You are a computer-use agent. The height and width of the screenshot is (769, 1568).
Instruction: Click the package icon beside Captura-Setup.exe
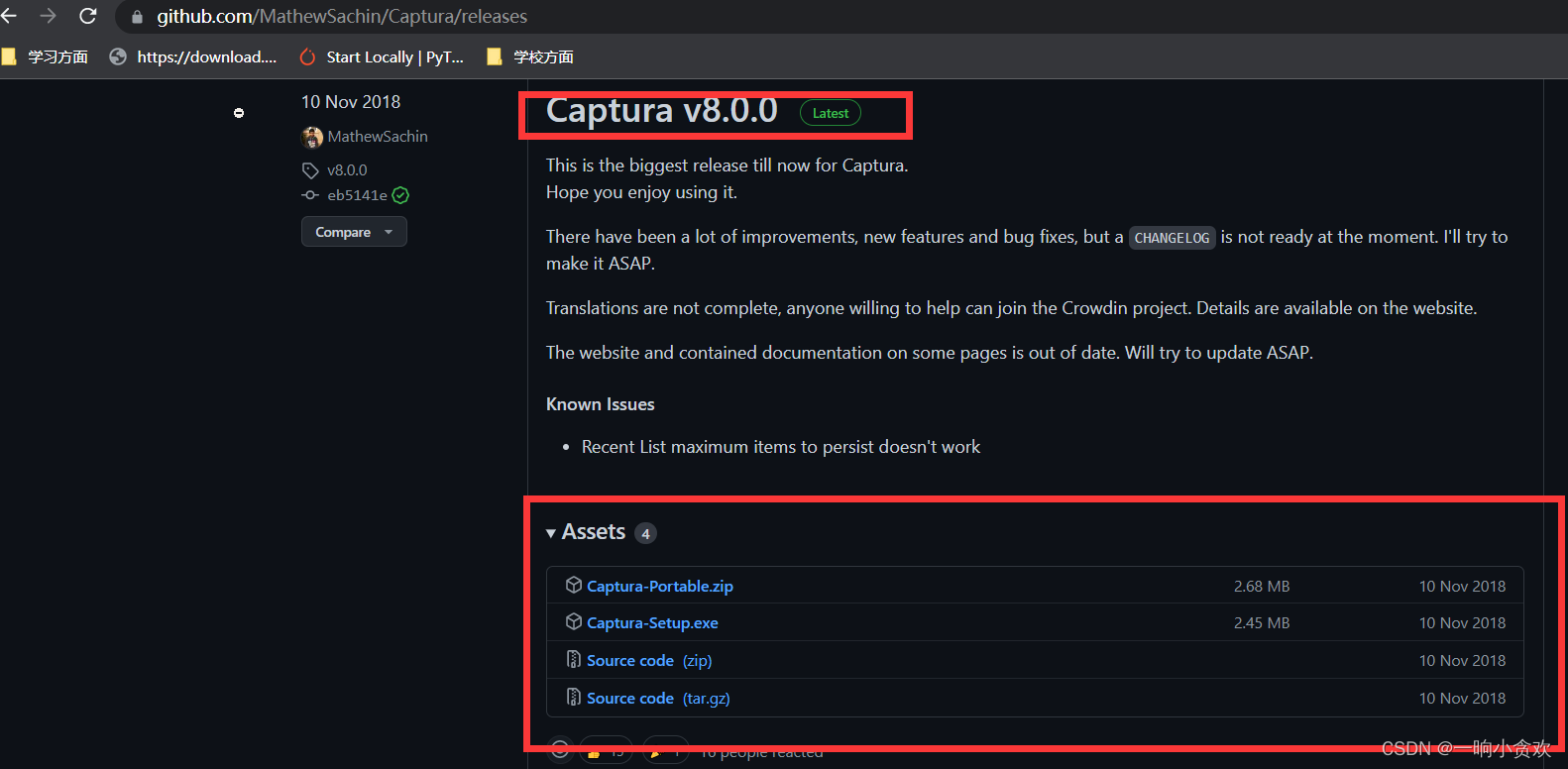click(574, 621)
